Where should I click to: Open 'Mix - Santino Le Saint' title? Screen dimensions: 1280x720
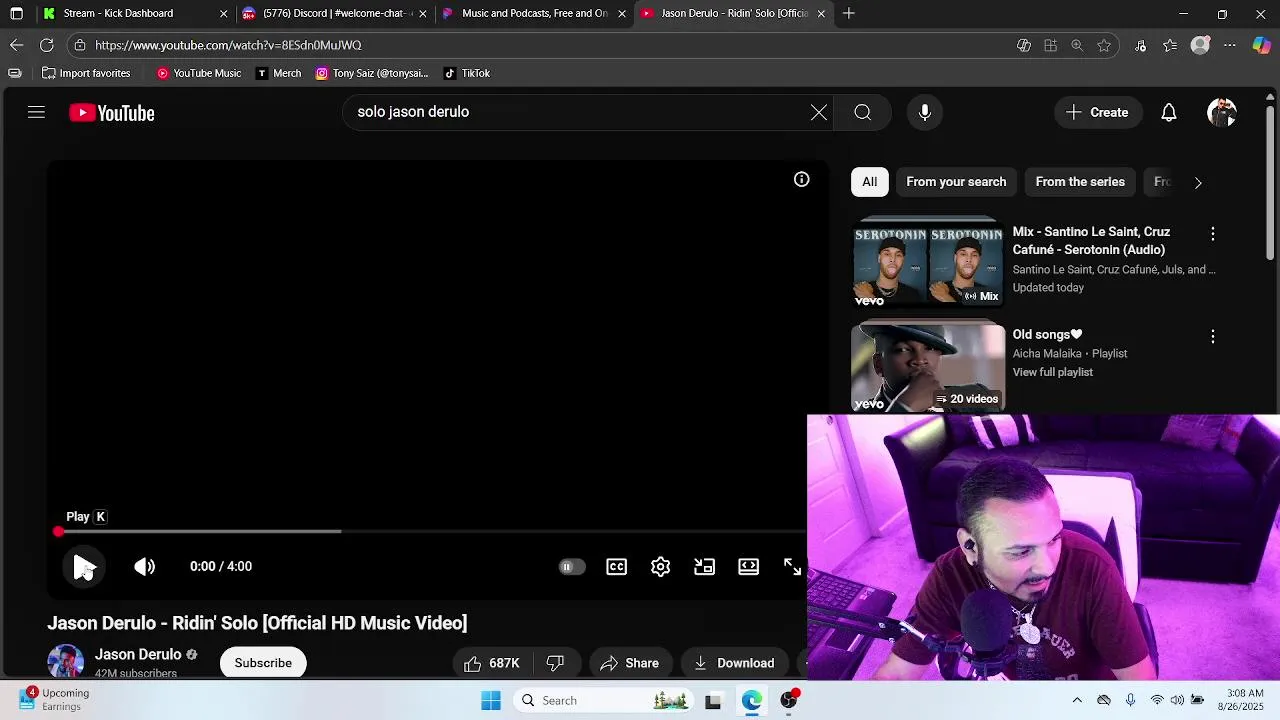(1091, 241)
